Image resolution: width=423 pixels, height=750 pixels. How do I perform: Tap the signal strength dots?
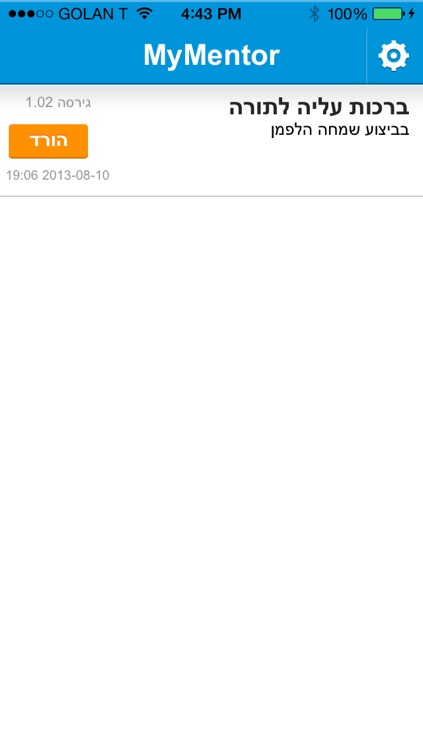(x=31, y=14)
